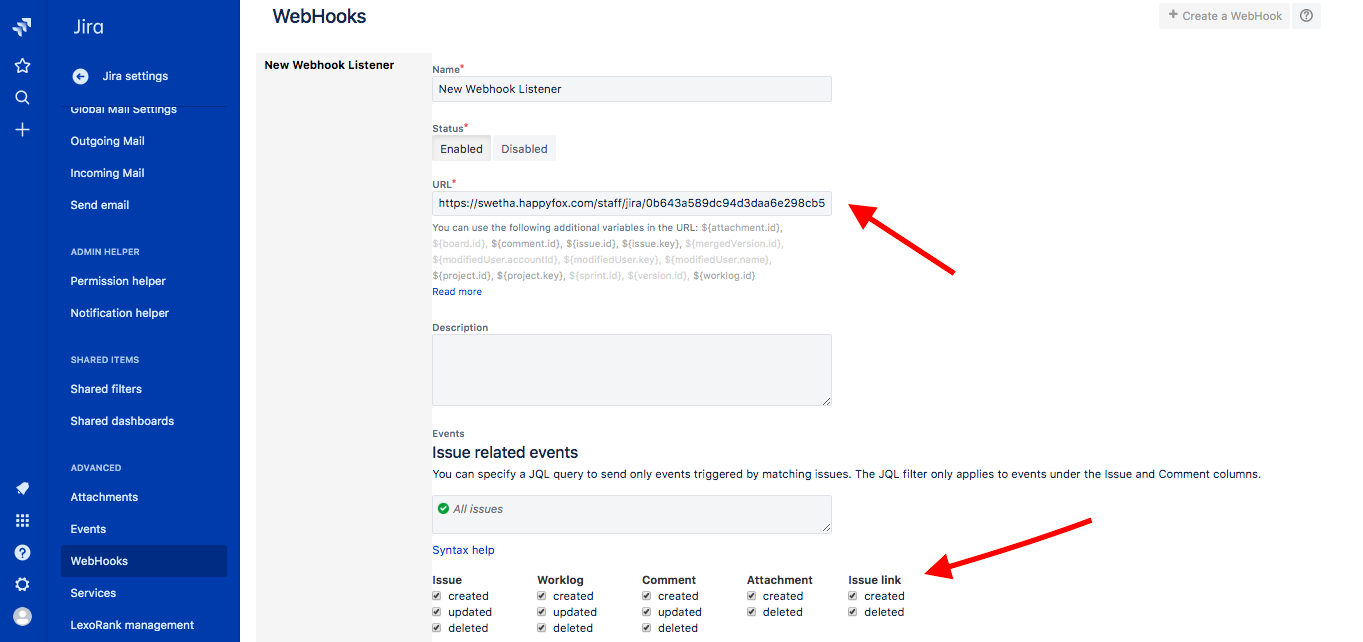Open the app switcher grid icon
This screenshot has height=642, width=1363.
22,521
